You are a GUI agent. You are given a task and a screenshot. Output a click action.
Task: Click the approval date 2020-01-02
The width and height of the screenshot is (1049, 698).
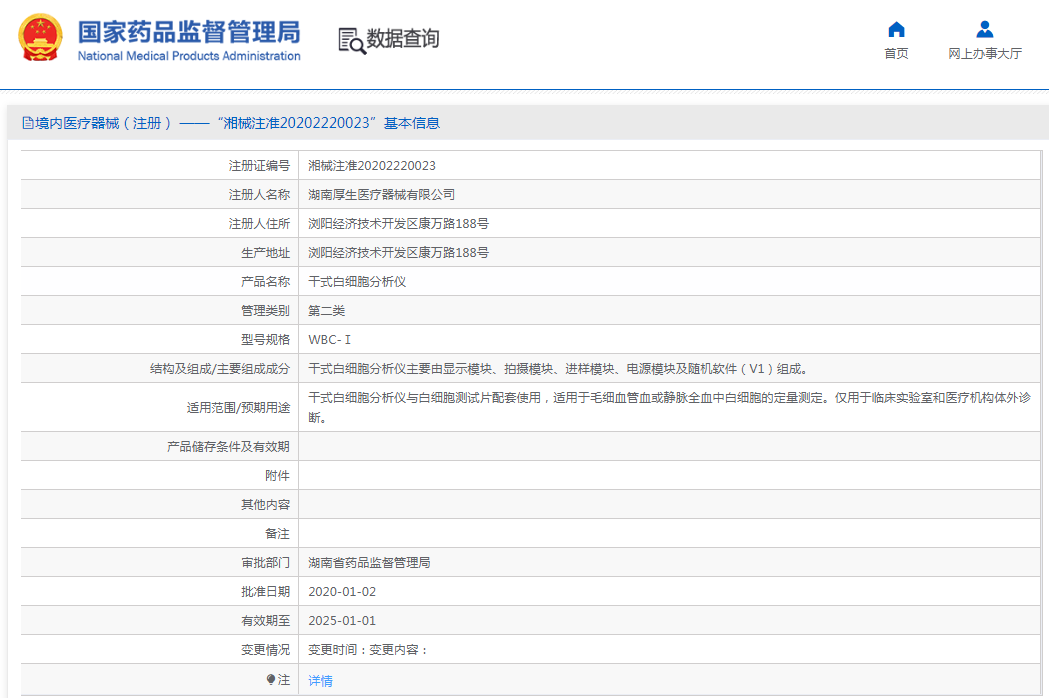pos(342,592)
